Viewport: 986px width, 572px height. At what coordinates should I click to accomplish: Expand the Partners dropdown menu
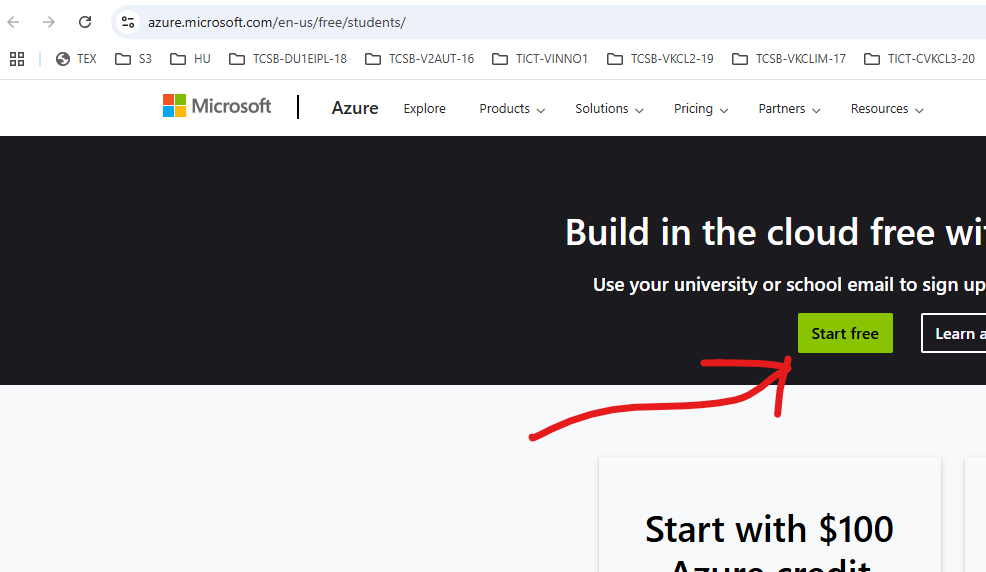click(789, 109)
